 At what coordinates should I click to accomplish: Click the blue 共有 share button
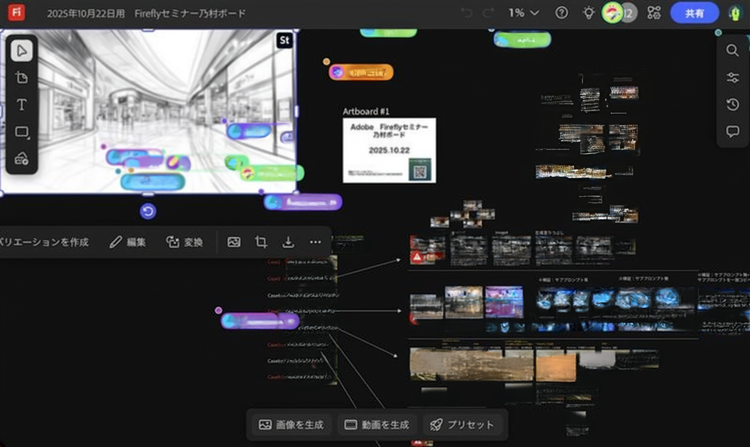695,13
